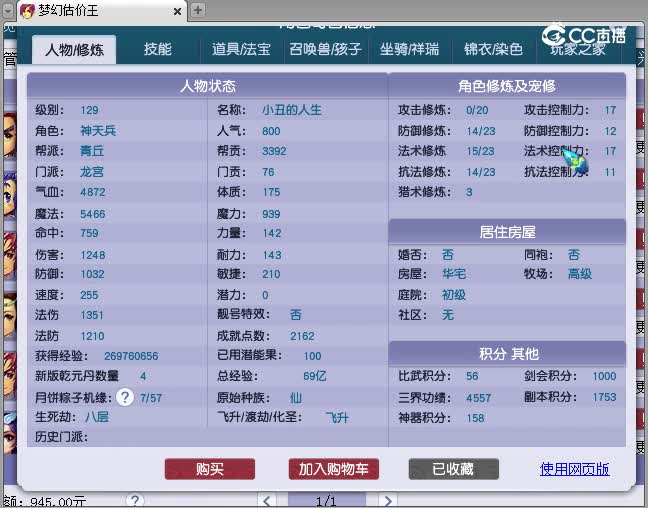Click the 高级 ranch value
Screen dimensions: 648x508
[x=580, y=274]
